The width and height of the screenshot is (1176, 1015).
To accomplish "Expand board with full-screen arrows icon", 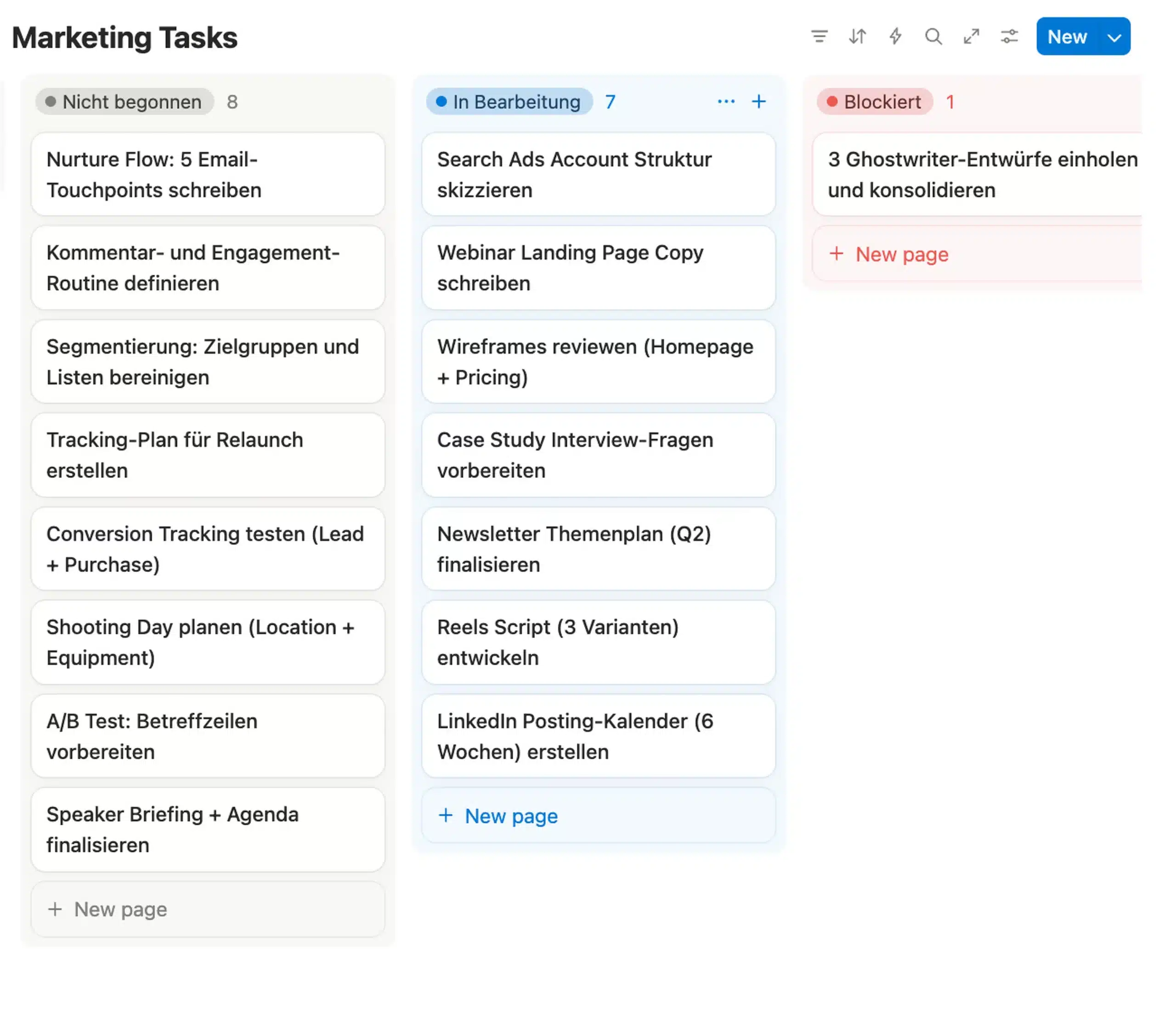I will point(971,37).
